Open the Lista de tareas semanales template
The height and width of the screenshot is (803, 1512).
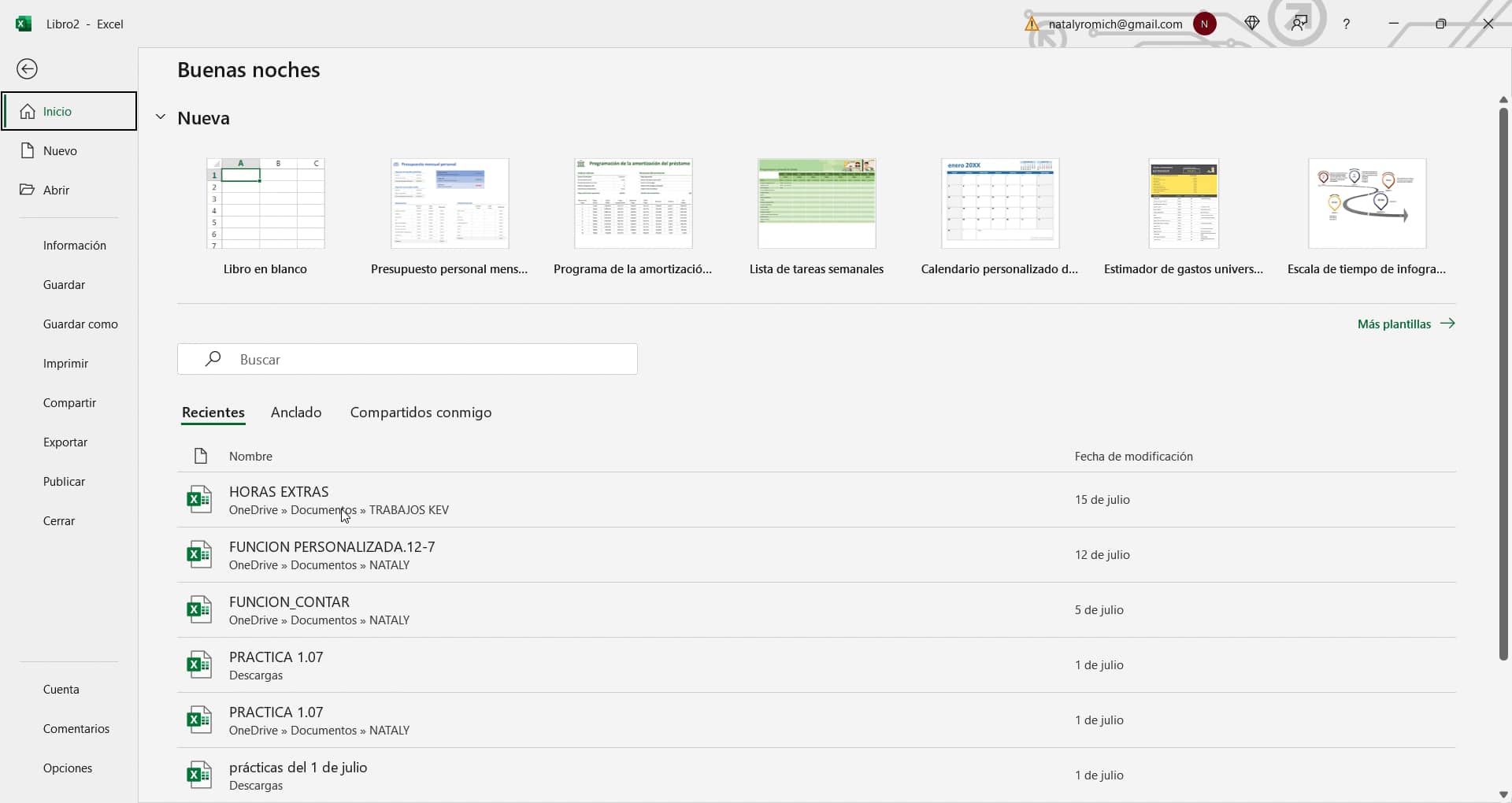coord(816,203)
